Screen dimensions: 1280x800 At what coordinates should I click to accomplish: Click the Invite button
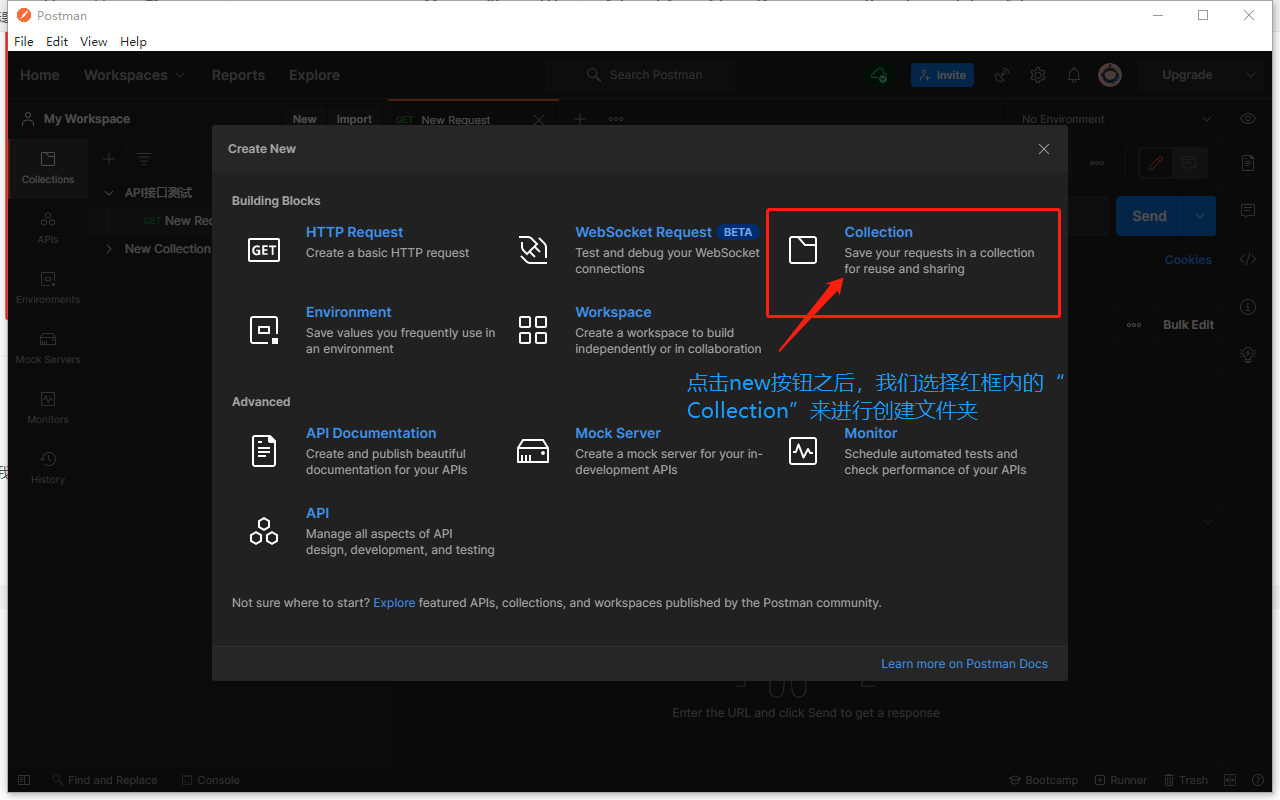[942, 75]
